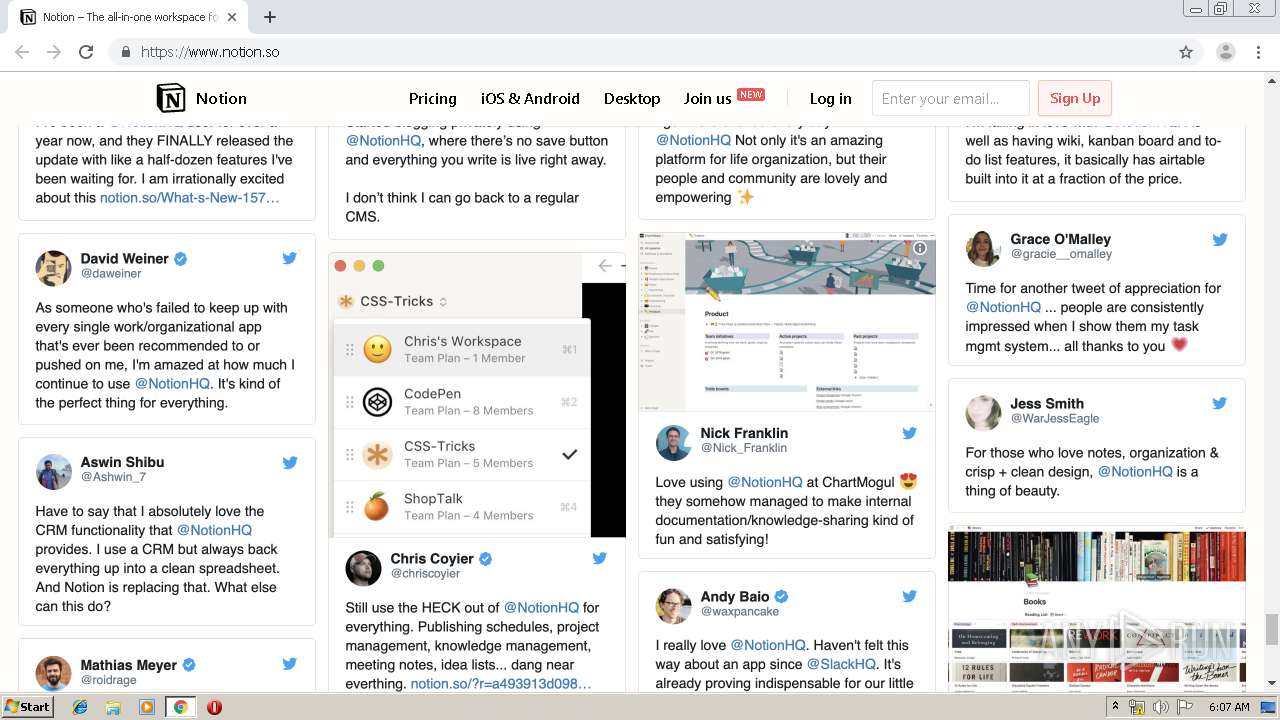Click the @chriscoyier handle
The height and width of the screenshot is (720, 1280).
(x=425, y=573)
